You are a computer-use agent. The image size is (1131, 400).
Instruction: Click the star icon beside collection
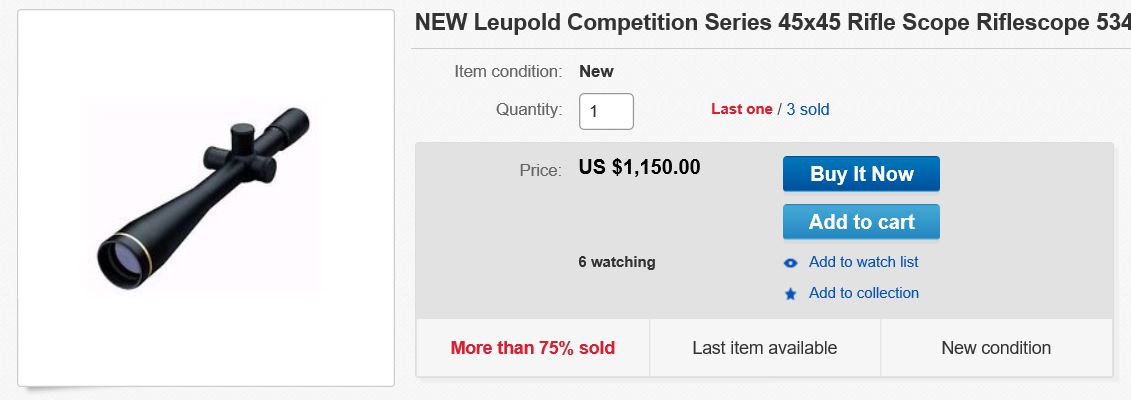(x=791, y=294)
